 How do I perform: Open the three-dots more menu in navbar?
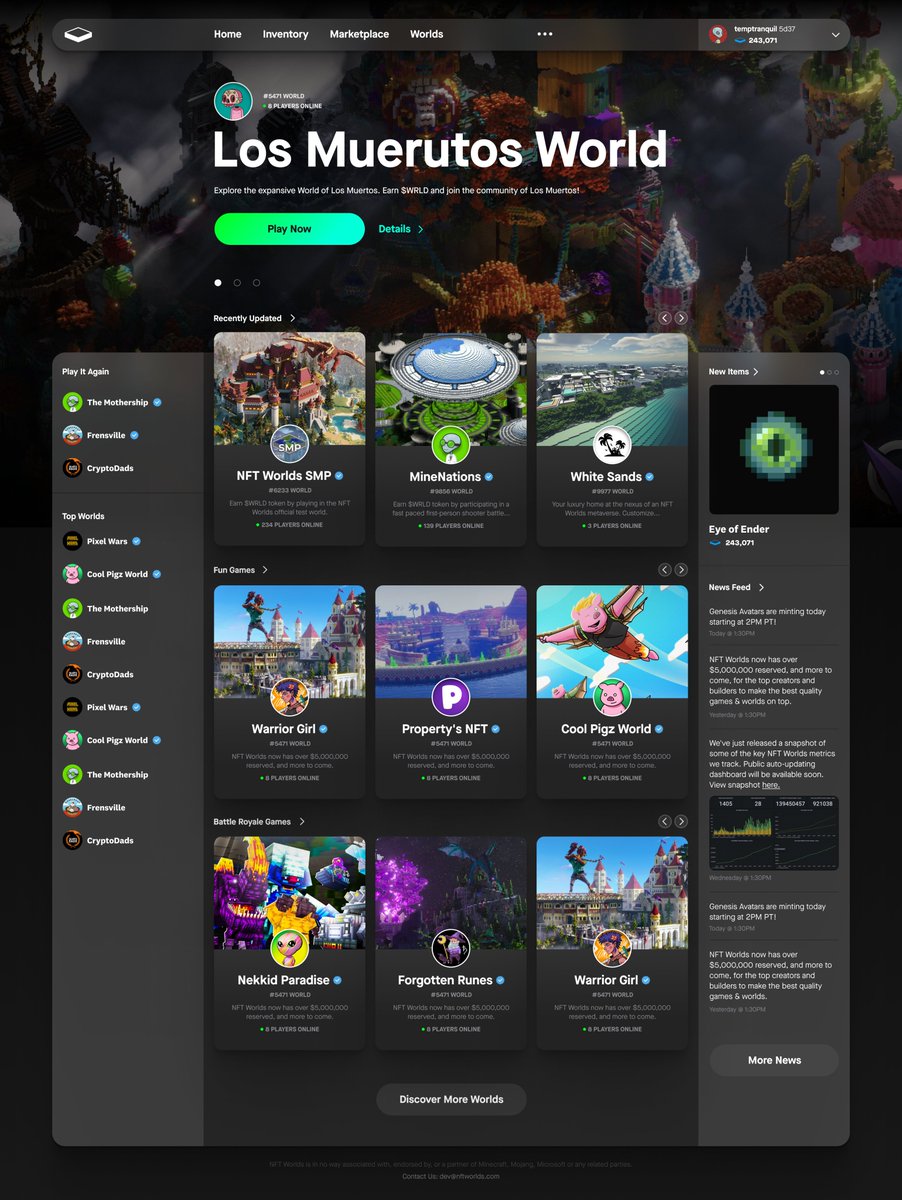click(x=545, y=34)
